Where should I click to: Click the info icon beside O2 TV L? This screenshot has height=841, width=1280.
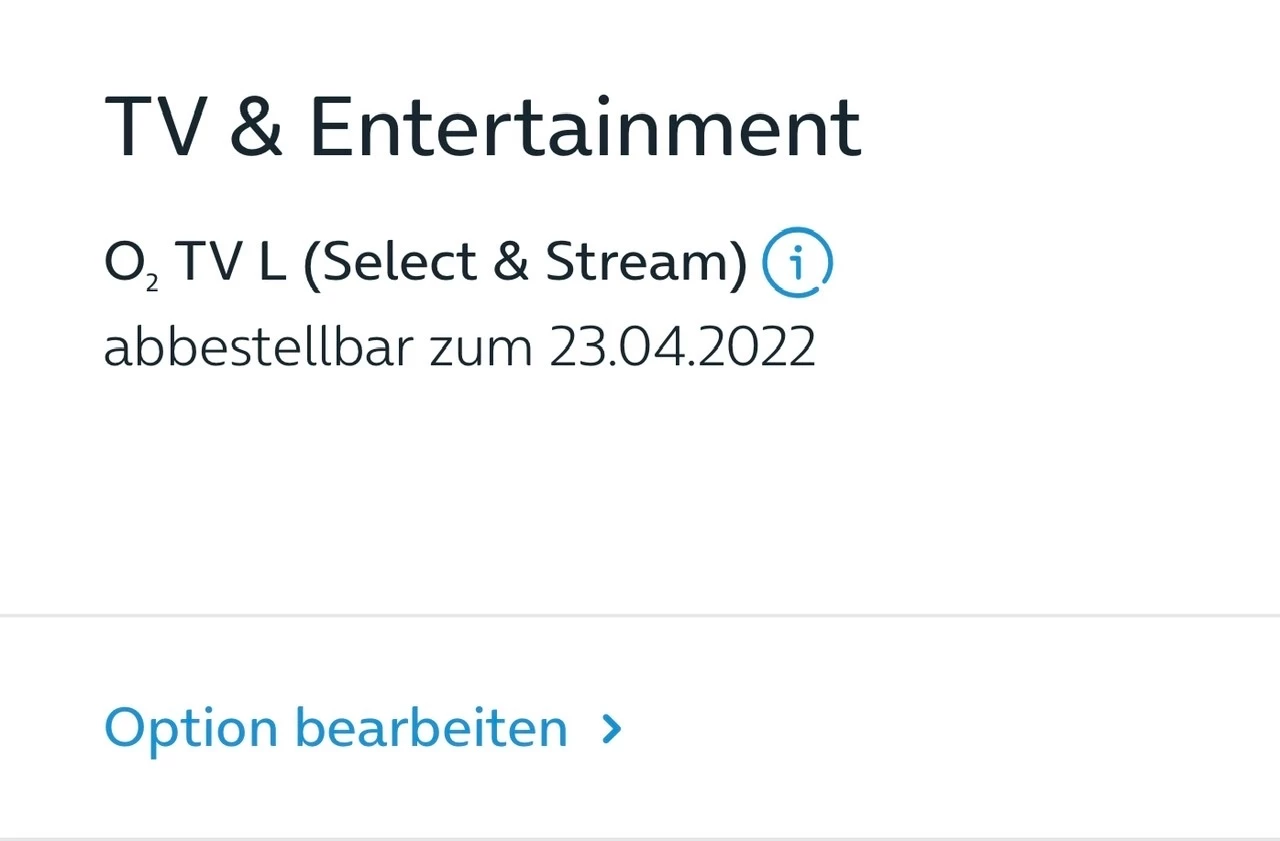pyautogui.click(x=797, y=263)
